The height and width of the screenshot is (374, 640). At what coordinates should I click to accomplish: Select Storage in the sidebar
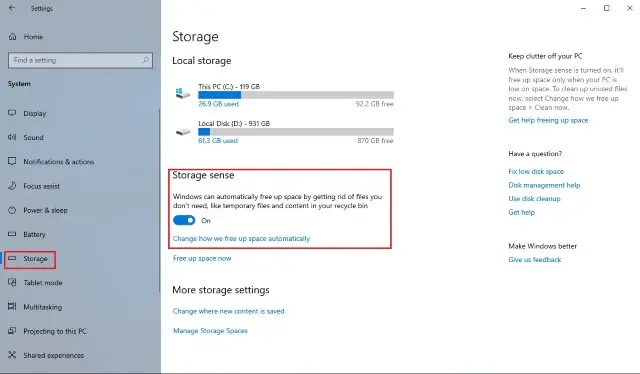pos(35,258)
